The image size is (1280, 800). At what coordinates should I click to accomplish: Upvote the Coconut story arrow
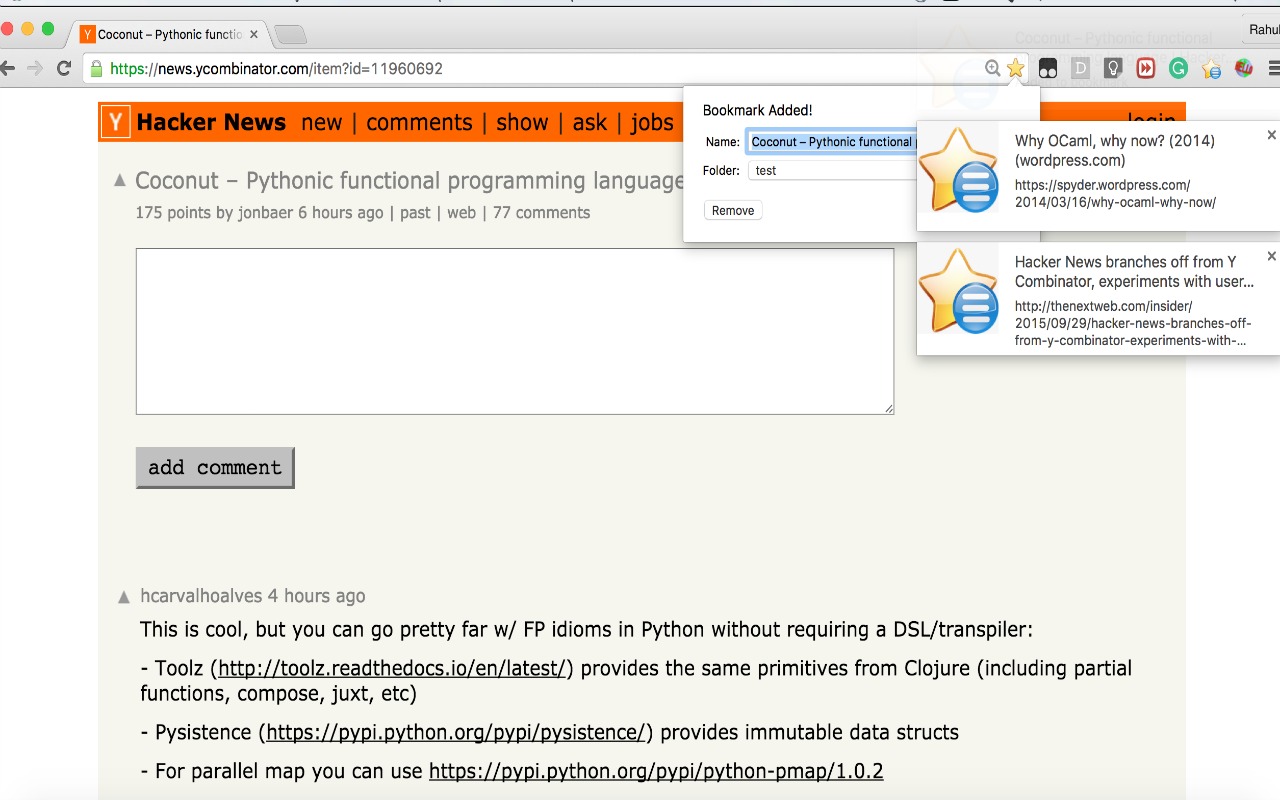click(120, 181)
